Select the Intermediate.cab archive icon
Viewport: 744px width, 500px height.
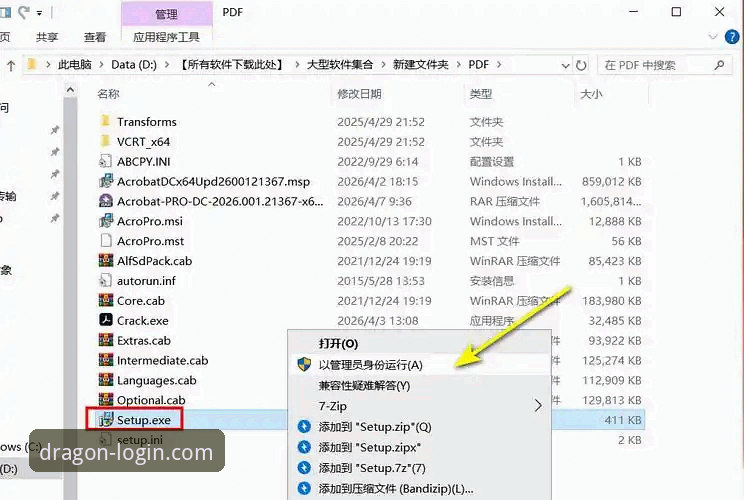pos(105,360)
